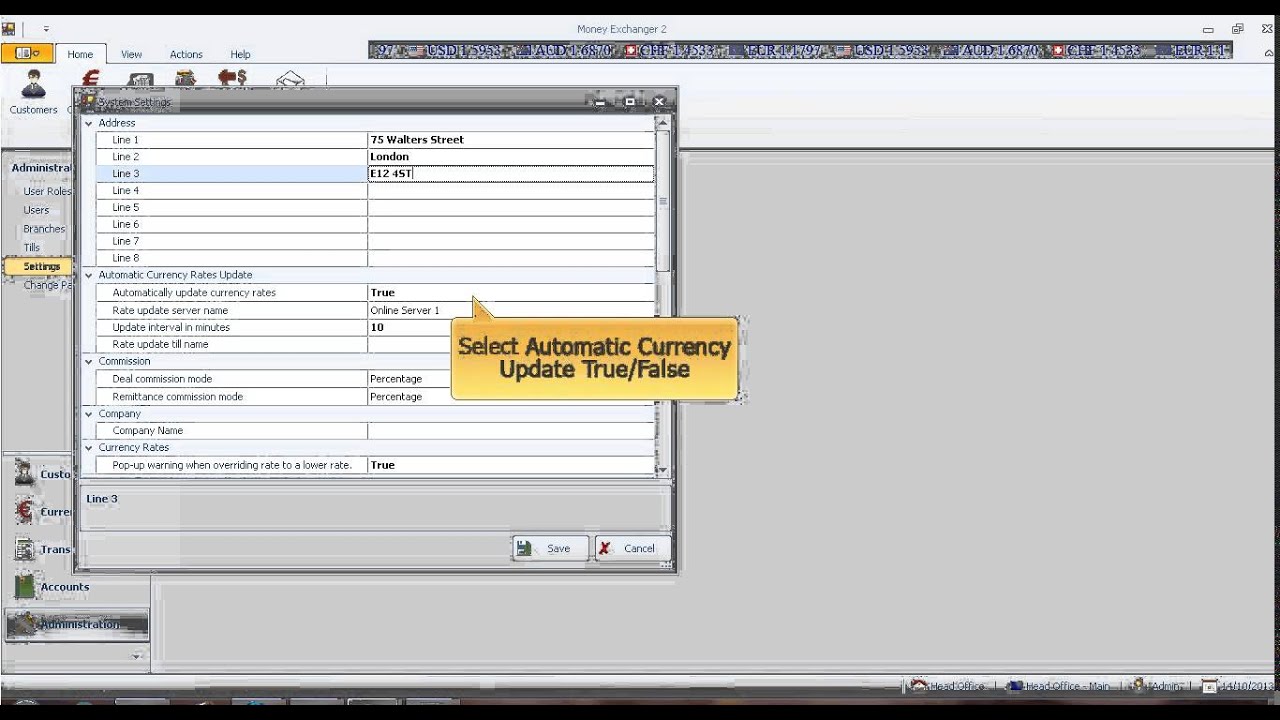1280x720 pixels.
Task: Open User Roles in Administration pane
Action: pyautogui.click(x=47, y=191)
